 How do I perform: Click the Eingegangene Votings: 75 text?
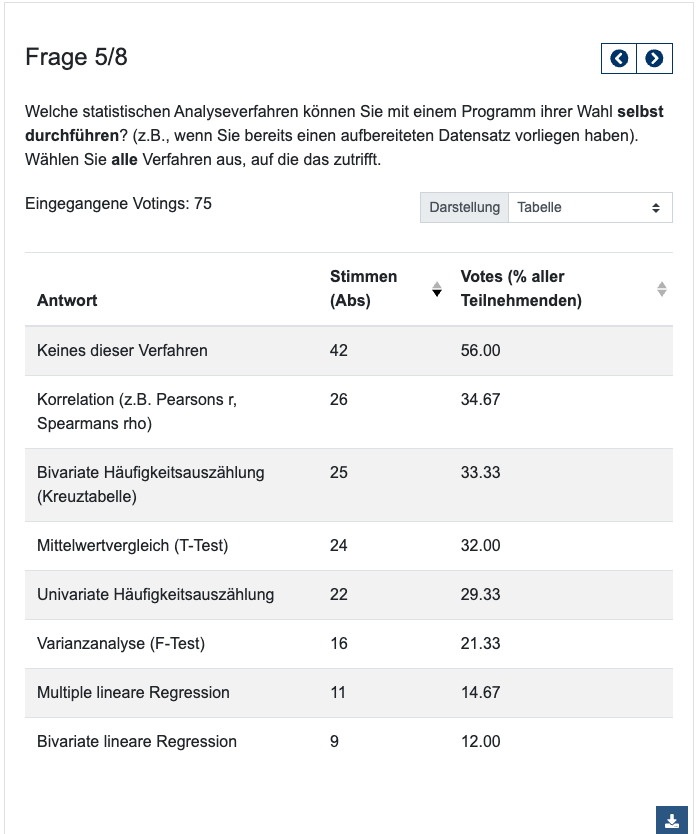coord(118,204)
